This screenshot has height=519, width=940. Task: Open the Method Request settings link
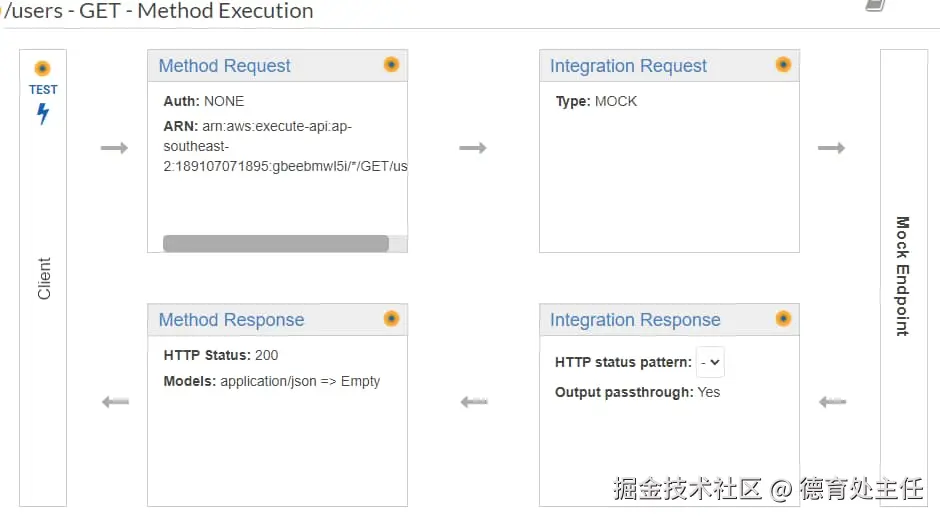[x=224, y=66]
